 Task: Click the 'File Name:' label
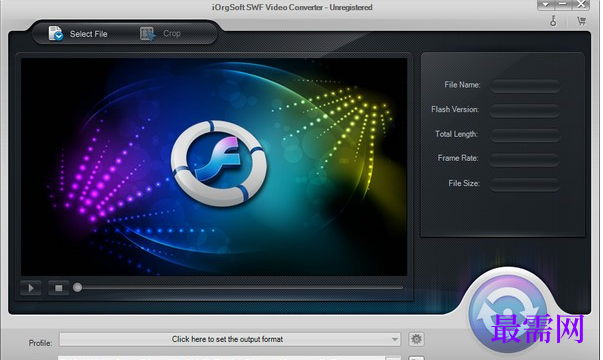[462, 85]
